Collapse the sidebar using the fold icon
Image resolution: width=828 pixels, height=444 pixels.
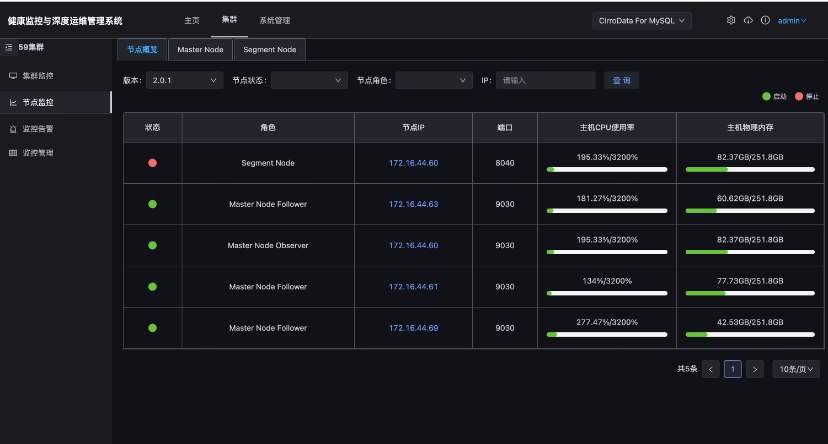pyautogui.click(x=9, y=46)
